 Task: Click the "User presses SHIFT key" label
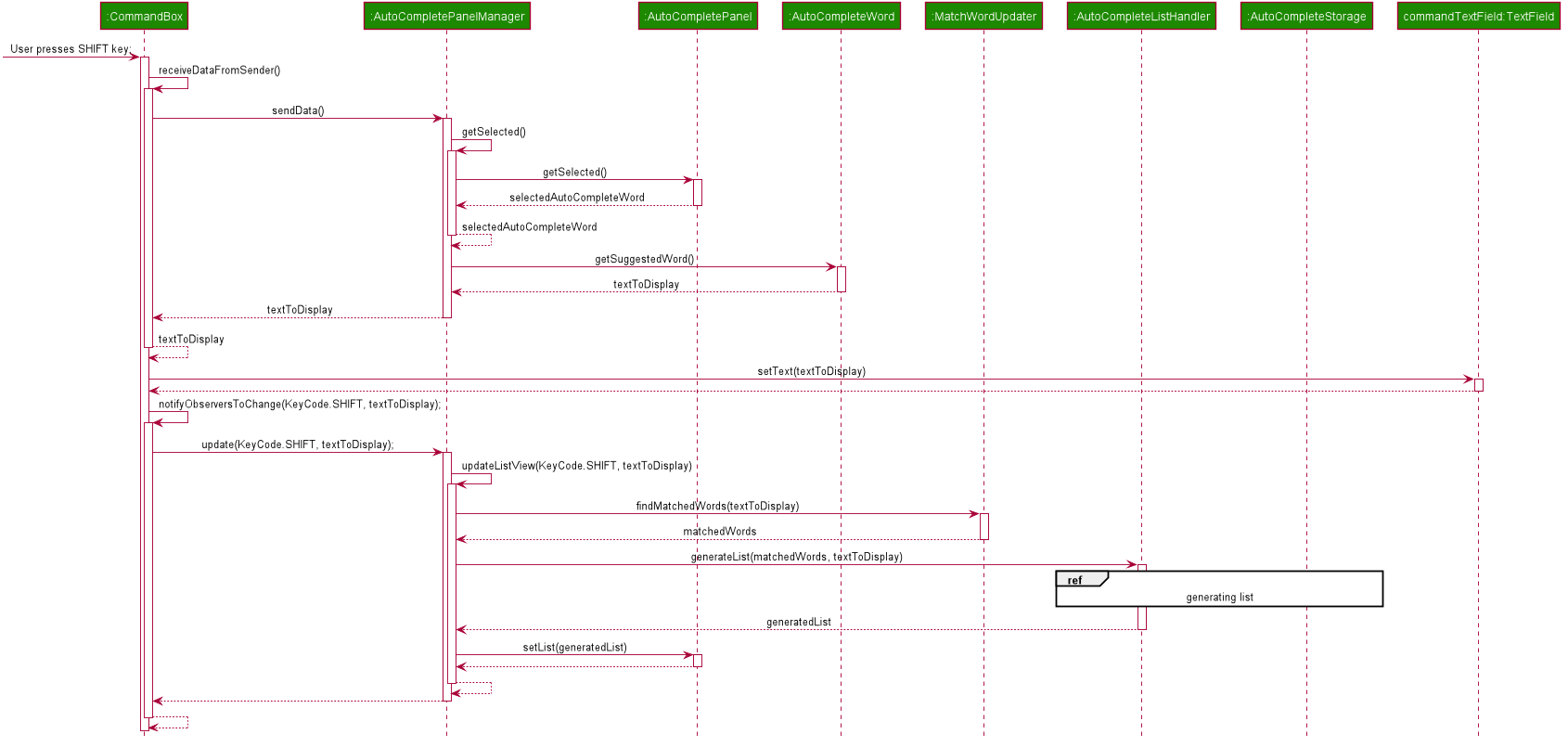pyautogui.click(x=70, y=49)
